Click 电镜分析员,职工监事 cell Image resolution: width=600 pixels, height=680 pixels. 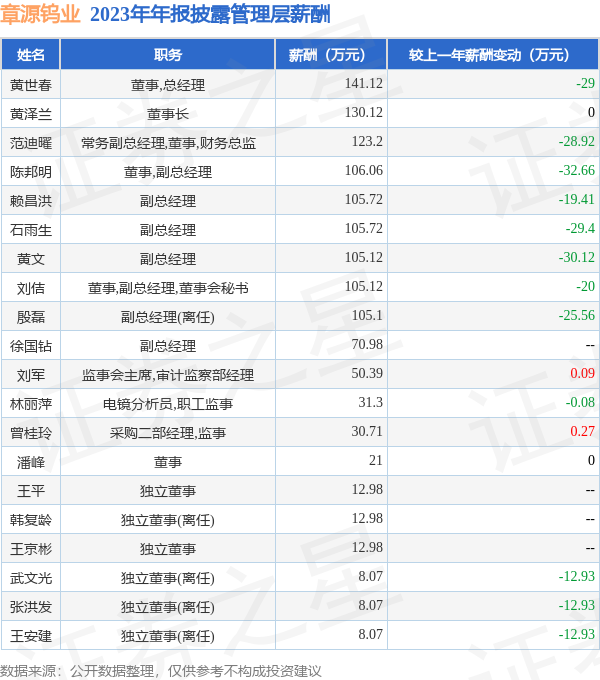pos(168,405)
